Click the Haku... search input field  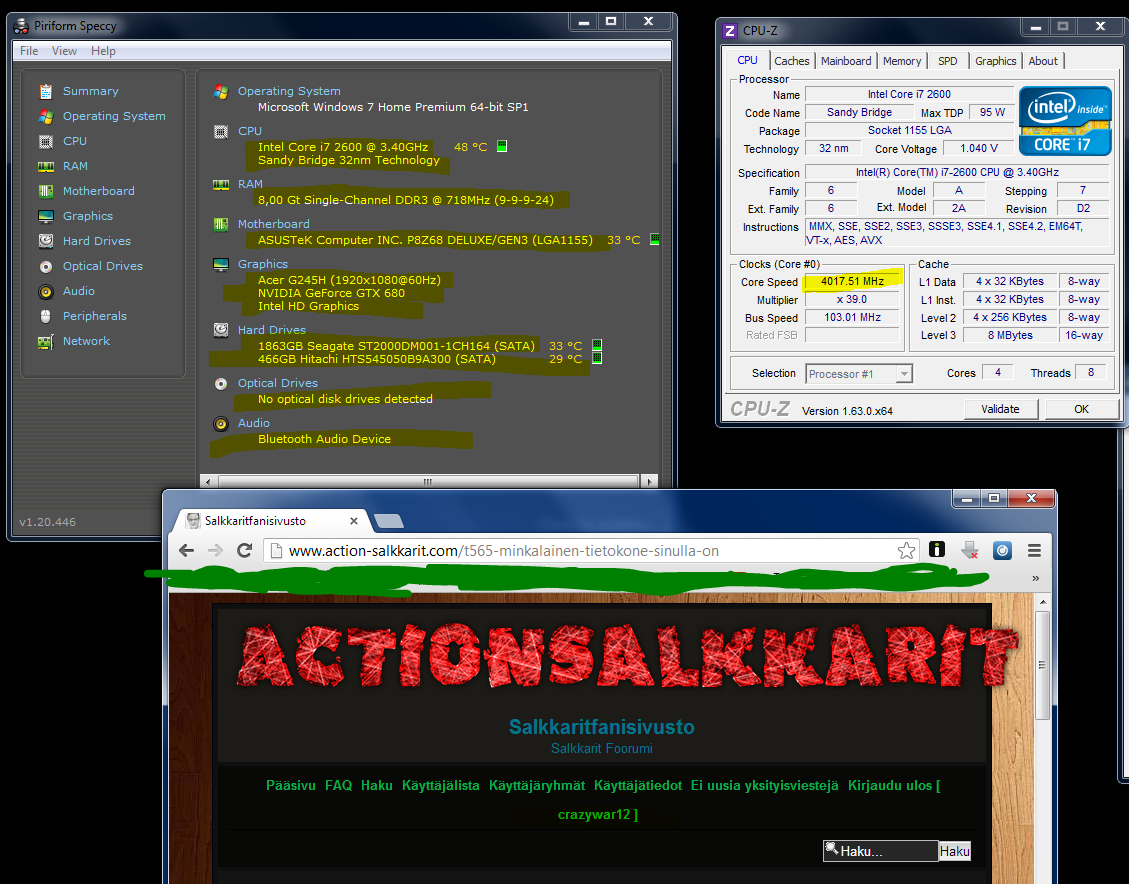[881, 852]
